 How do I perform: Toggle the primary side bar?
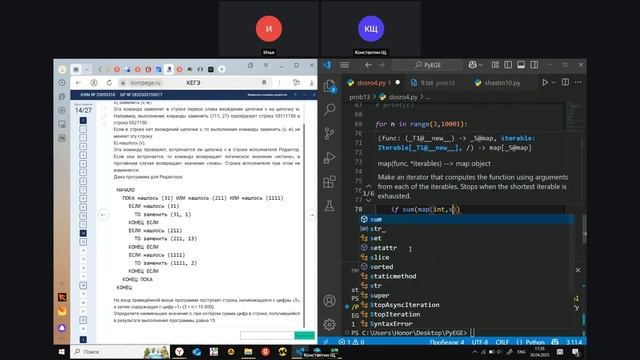508,65
